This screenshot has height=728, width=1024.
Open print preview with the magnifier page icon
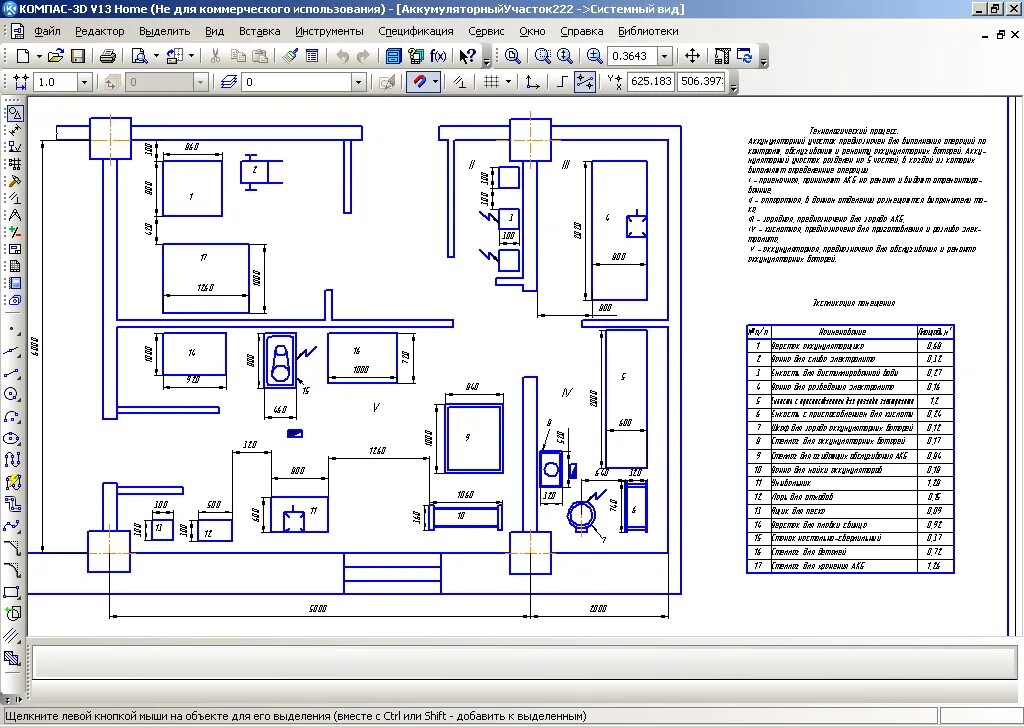[x=139, y=56]
